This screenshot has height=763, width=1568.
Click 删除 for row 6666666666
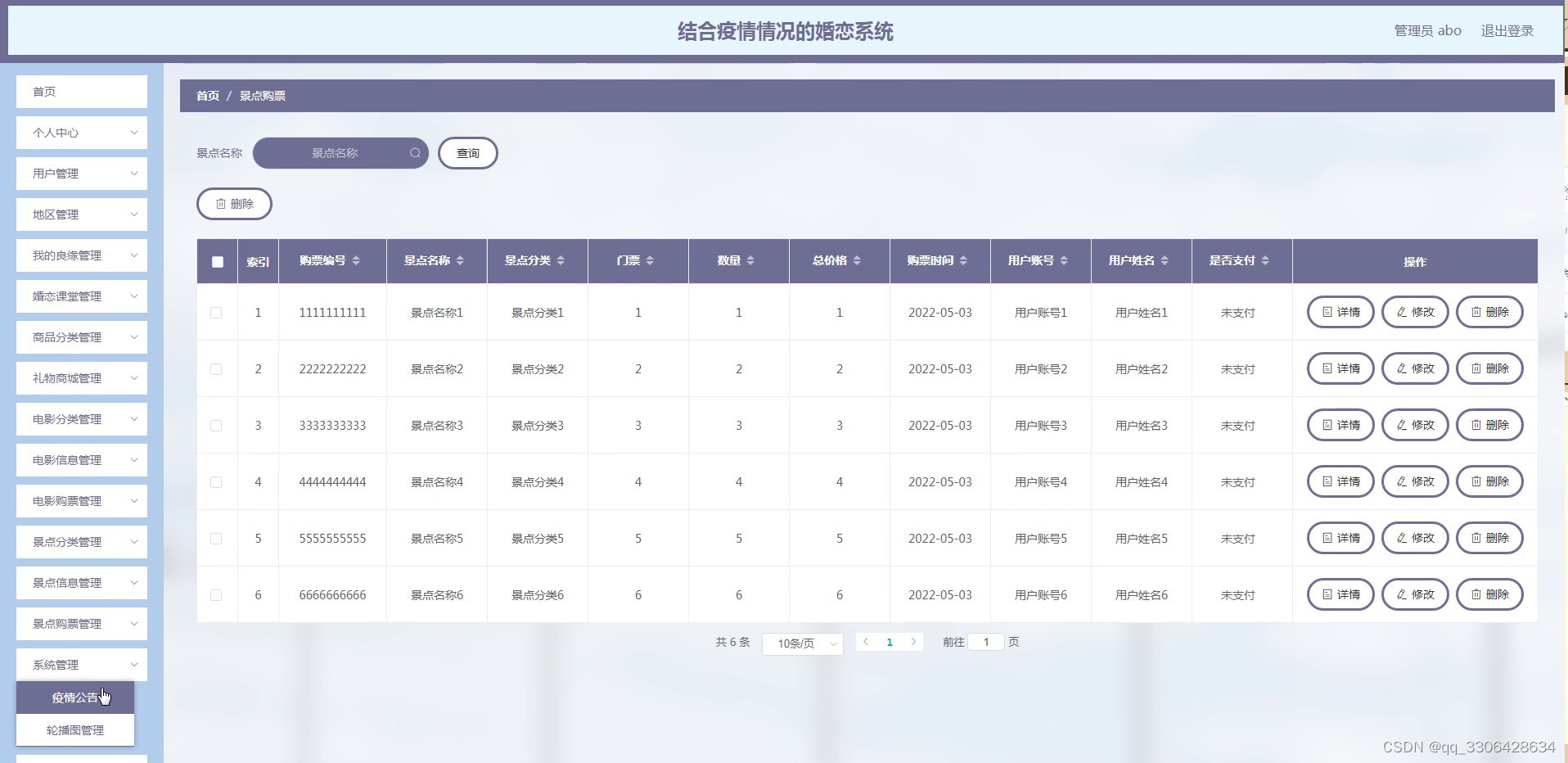click(x=1489, y=594)
